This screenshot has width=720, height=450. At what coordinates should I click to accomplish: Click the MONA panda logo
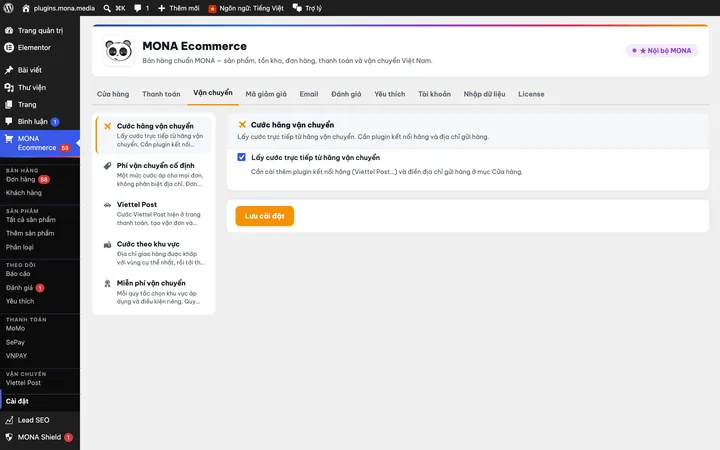tap(118, 51)
